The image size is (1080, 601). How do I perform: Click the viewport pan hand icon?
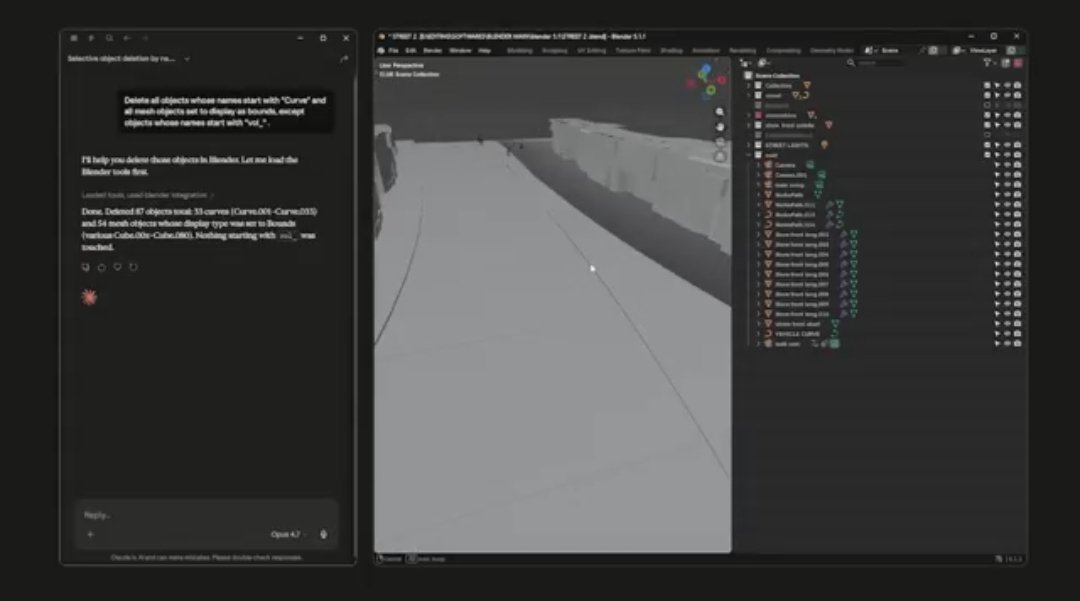720,127
